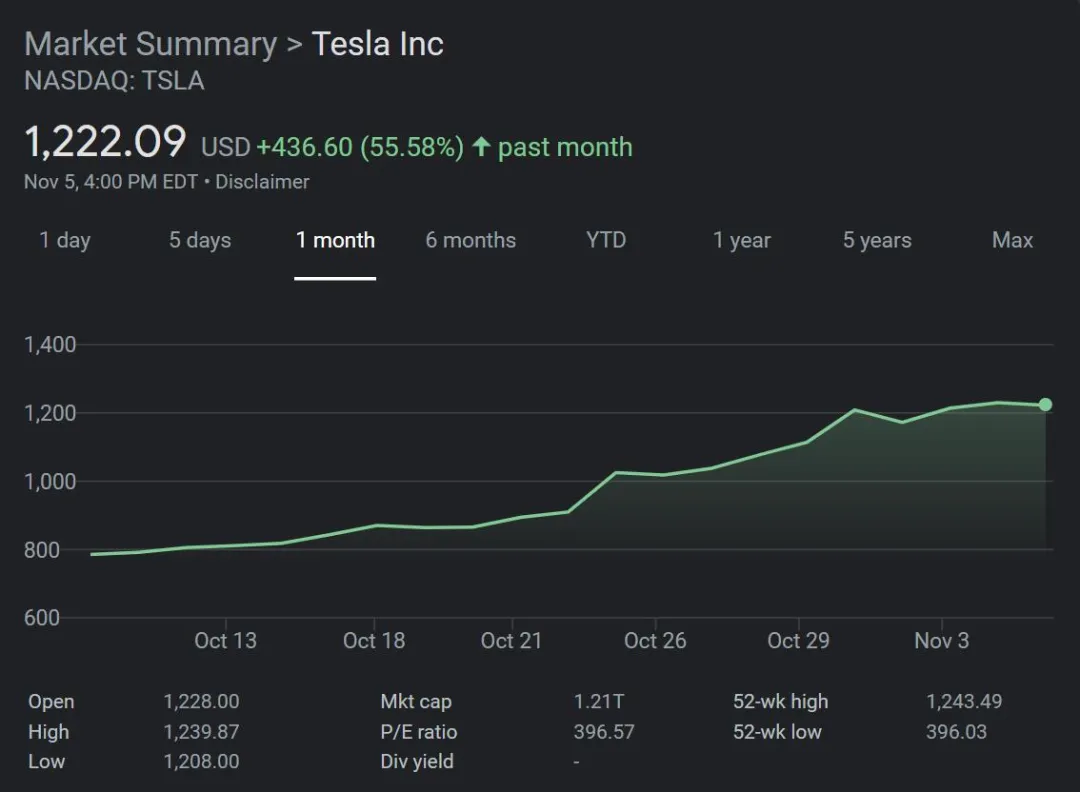Switch to the 5 days tab
Viewport: 1080px width, 792px height.
[x=200, y=240]
